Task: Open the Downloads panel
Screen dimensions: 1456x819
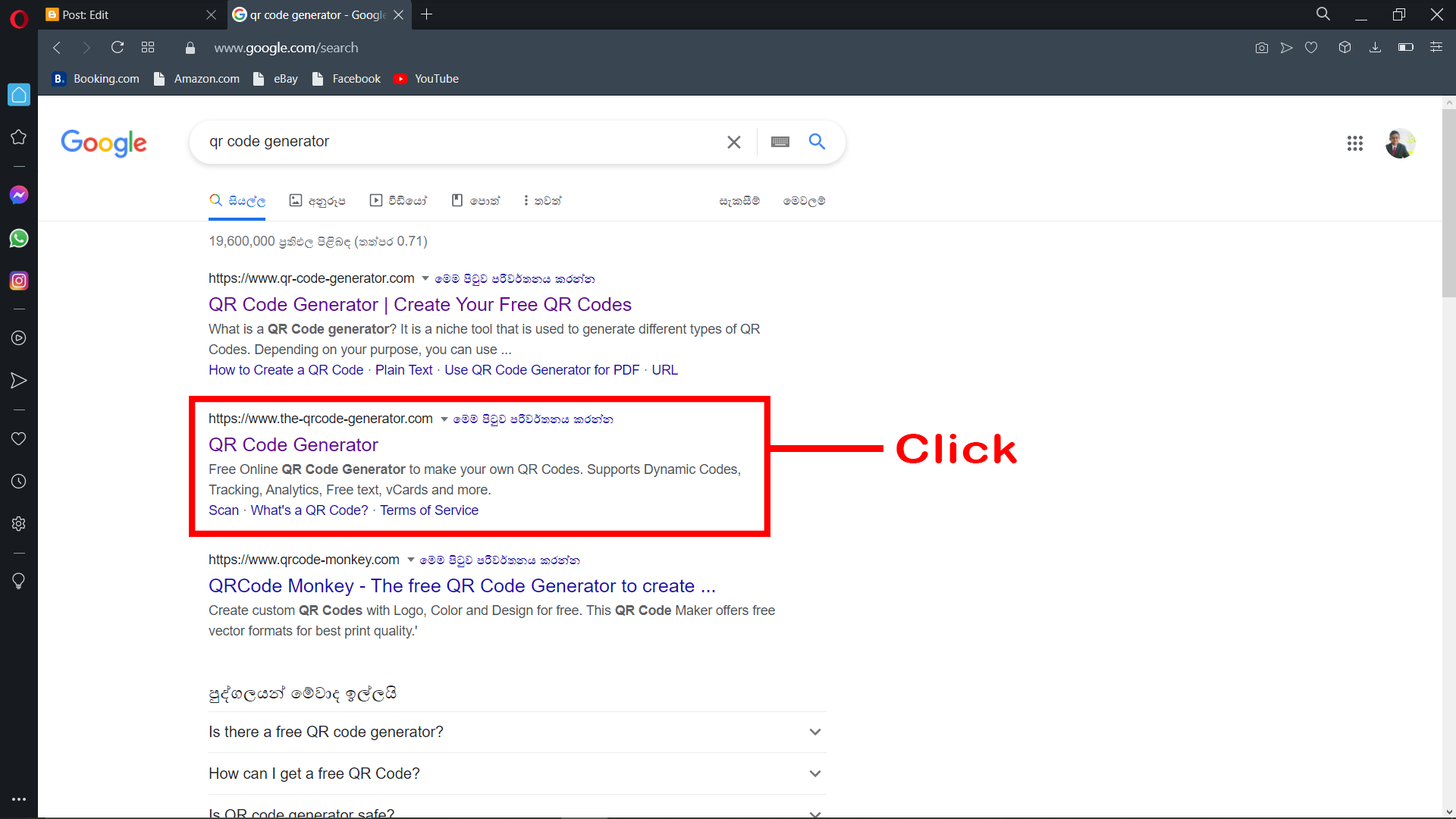Action: pyautogui.click(x=1375, y=47)
